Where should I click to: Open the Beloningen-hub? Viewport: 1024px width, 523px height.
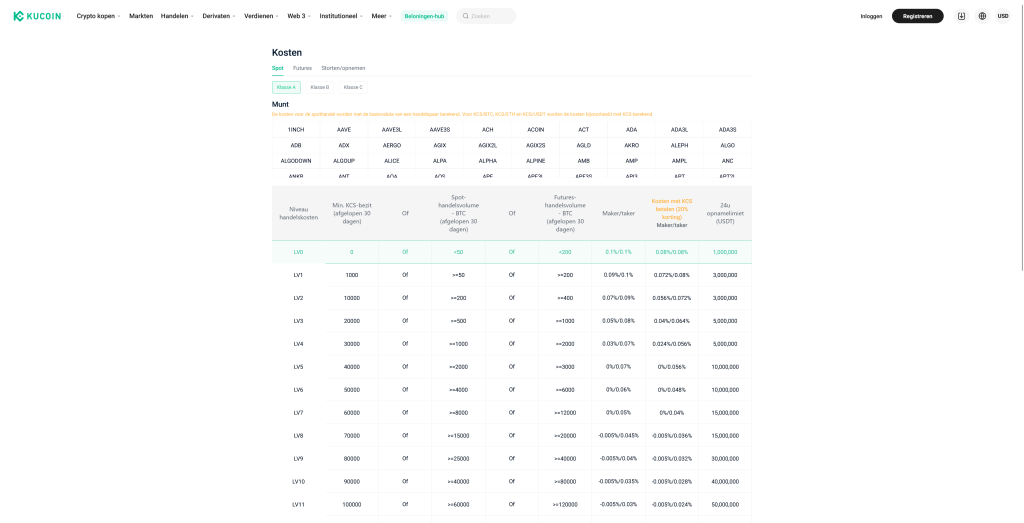coord(424,16)
